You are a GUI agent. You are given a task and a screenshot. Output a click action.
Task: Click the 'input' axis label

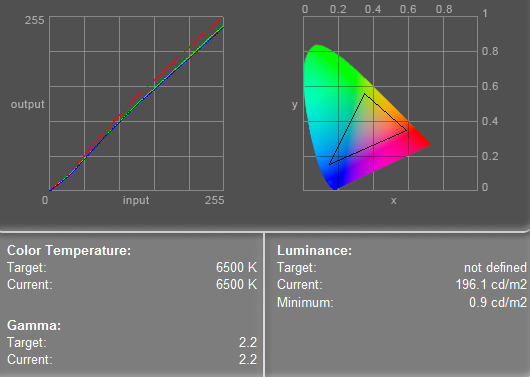click(x=136, y=200)
